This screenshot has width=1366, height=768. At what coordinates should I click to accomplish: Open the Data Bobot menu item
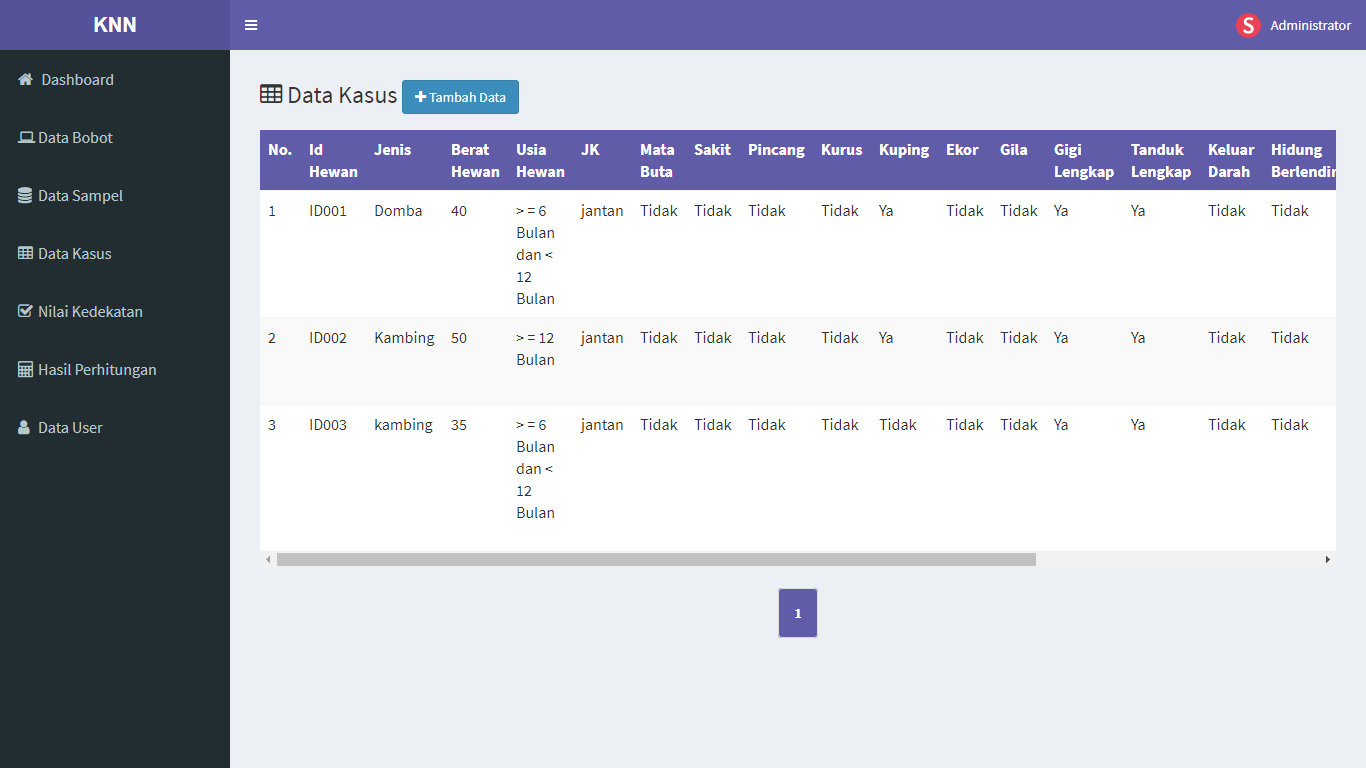(115, 137)
